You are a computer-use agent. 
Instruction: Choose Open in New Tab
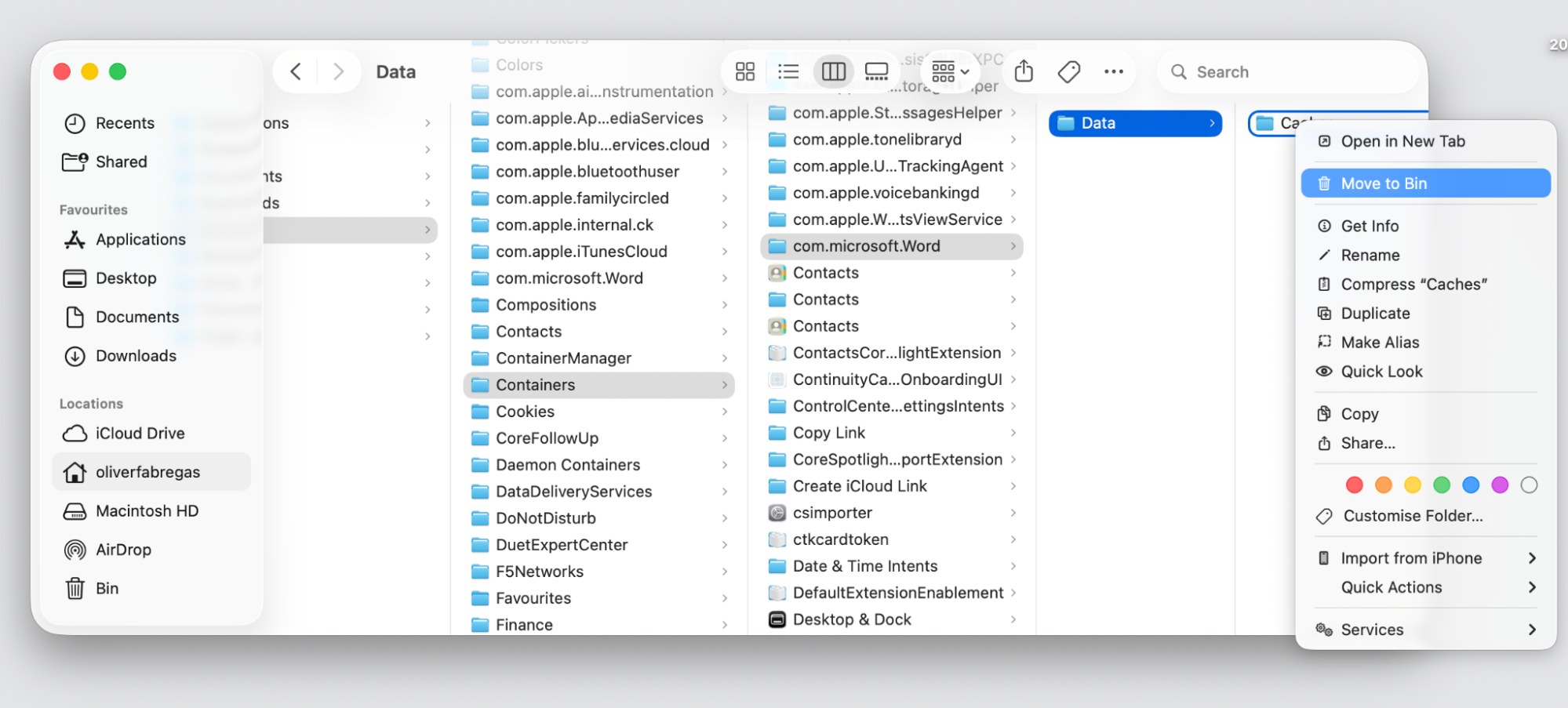[x=1425, y=141]
